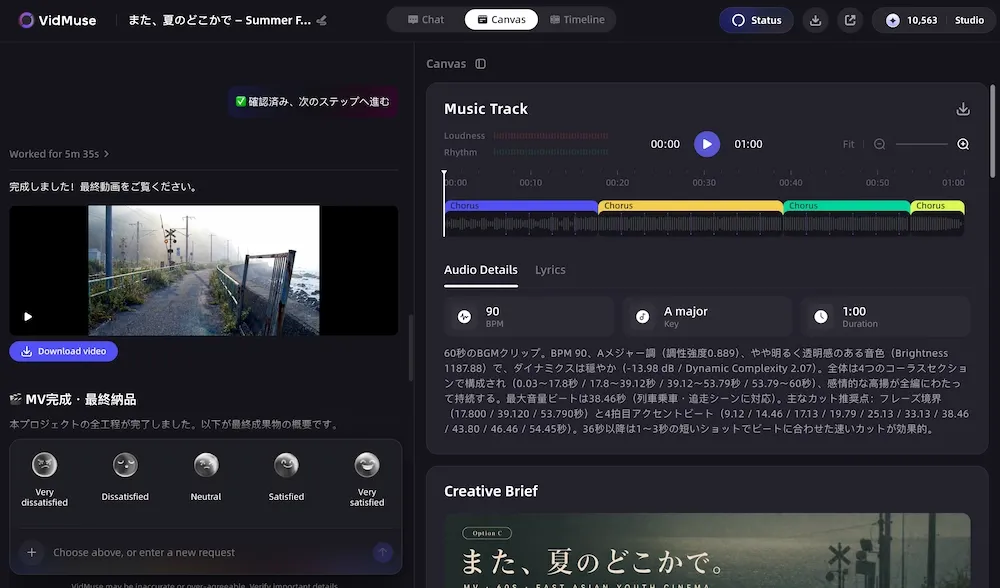Rate as Dissatisfied
The height and width of the screenshot is (588, 1000).
125,478
